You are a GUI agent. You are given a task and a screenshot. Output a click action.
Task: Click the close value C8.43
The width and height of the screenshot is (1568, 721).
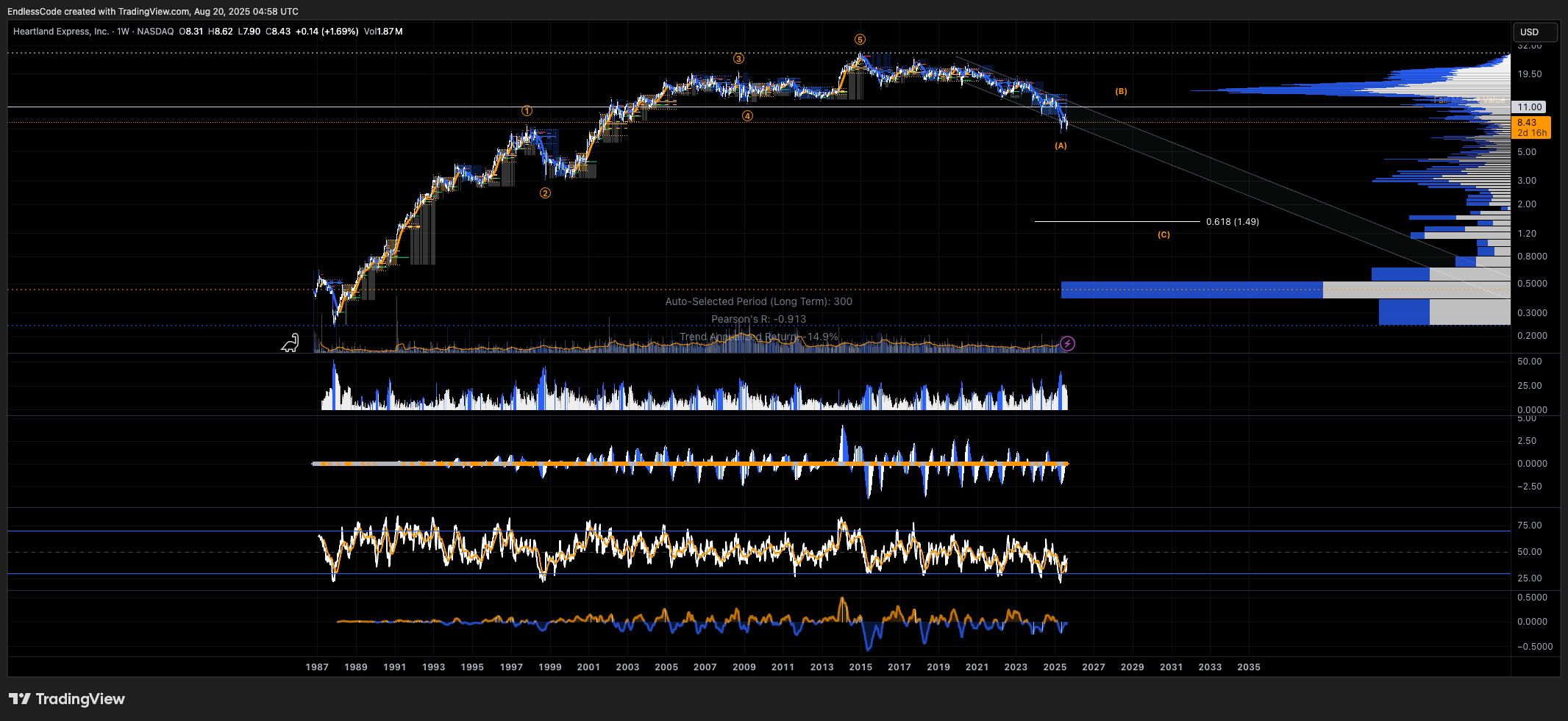pyautogui.click(x=278, y=32)
